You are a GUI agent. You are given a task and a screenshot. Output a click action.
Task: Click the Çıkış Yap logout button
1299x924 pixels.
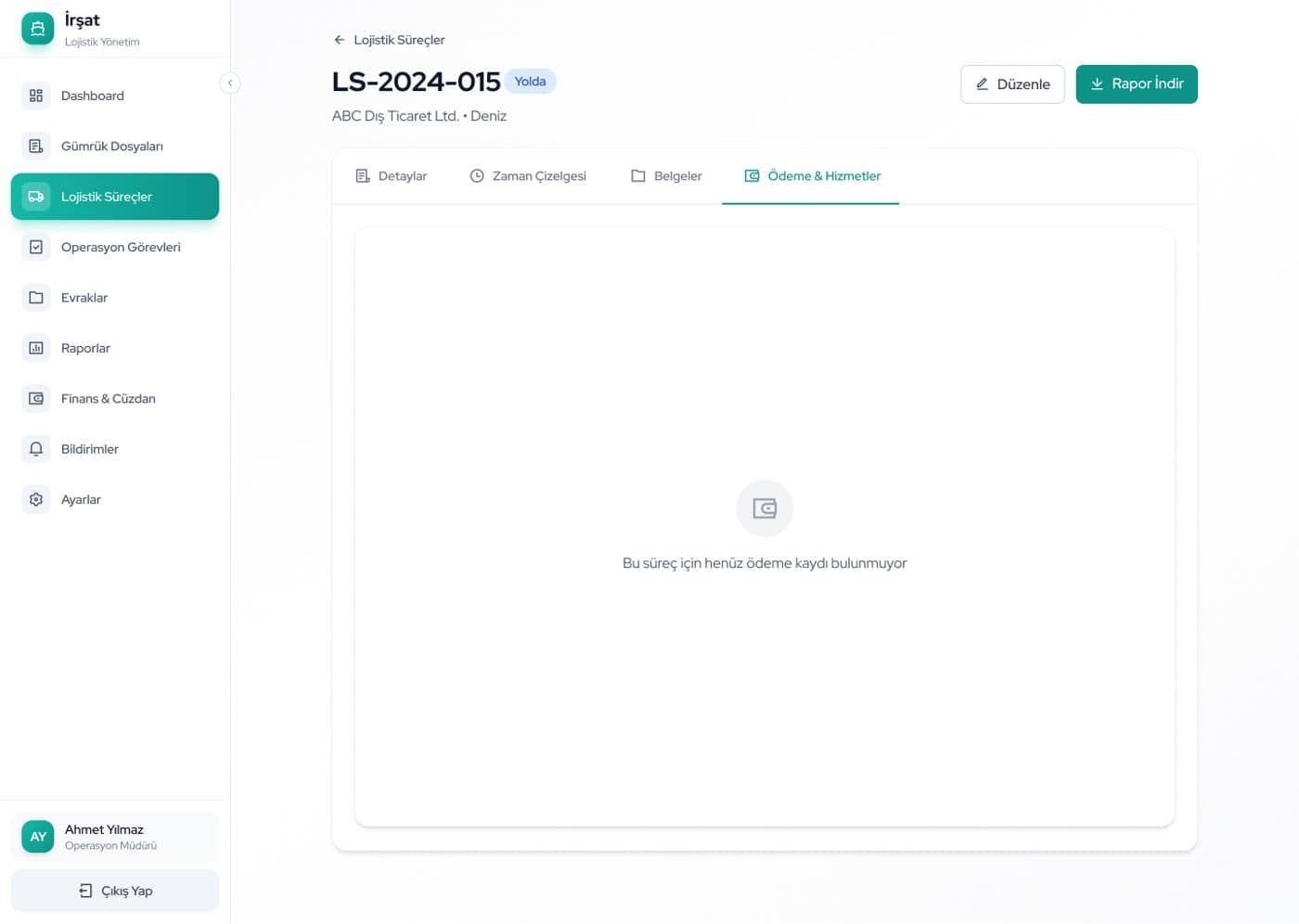click(x=115, y=891)
